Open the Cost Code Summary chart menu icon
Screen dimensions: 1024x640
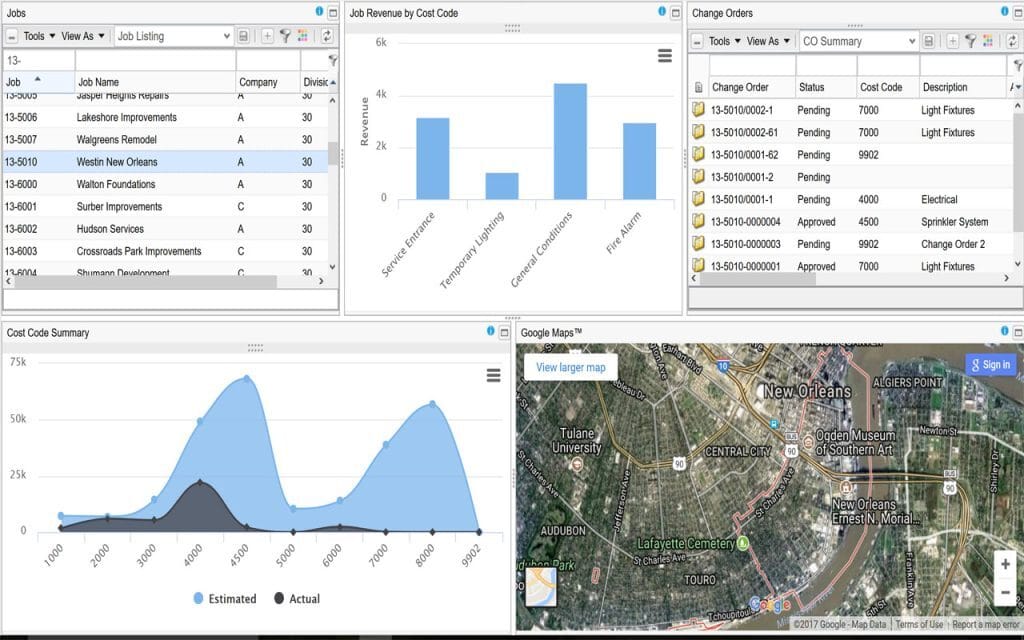(493, 375)
